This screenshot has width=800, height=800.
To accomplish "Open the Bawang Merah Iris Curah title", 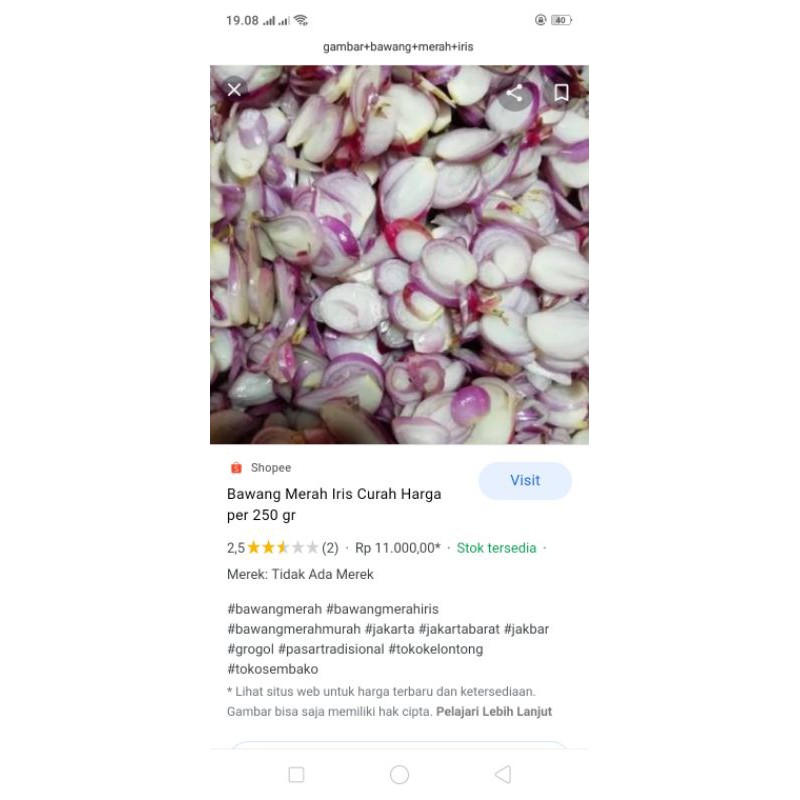I will [x=334, y=504].
